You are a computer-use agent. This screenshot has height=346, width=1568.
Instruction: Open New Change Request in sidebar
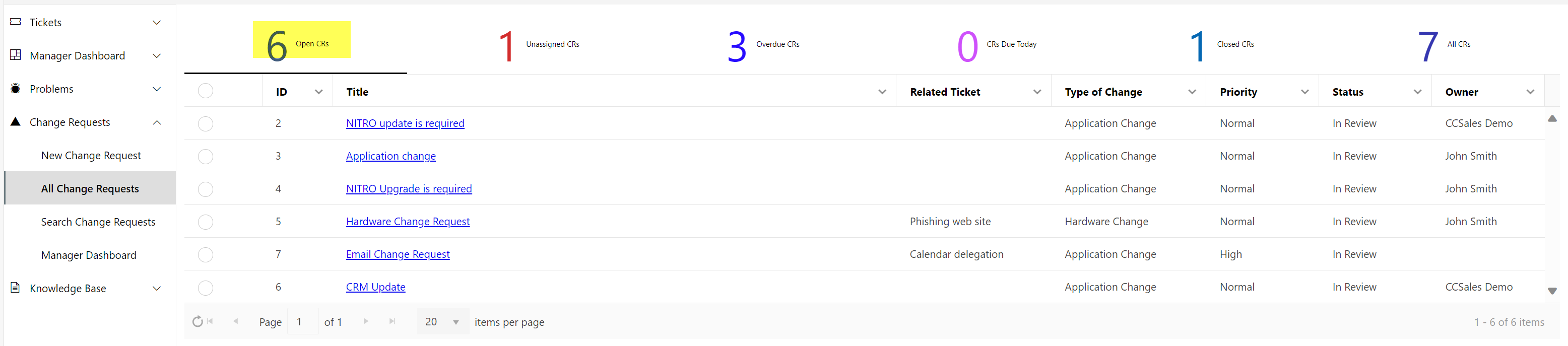(91, 156)
